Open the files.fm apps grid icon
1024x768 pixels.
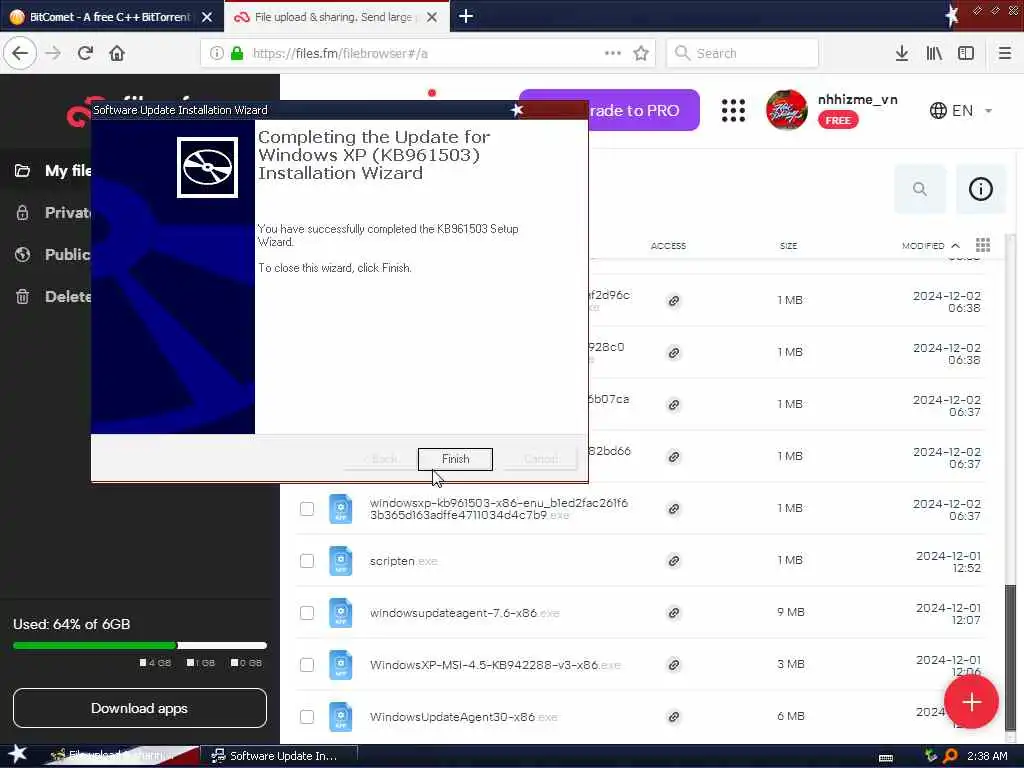(x=733, y=110)
